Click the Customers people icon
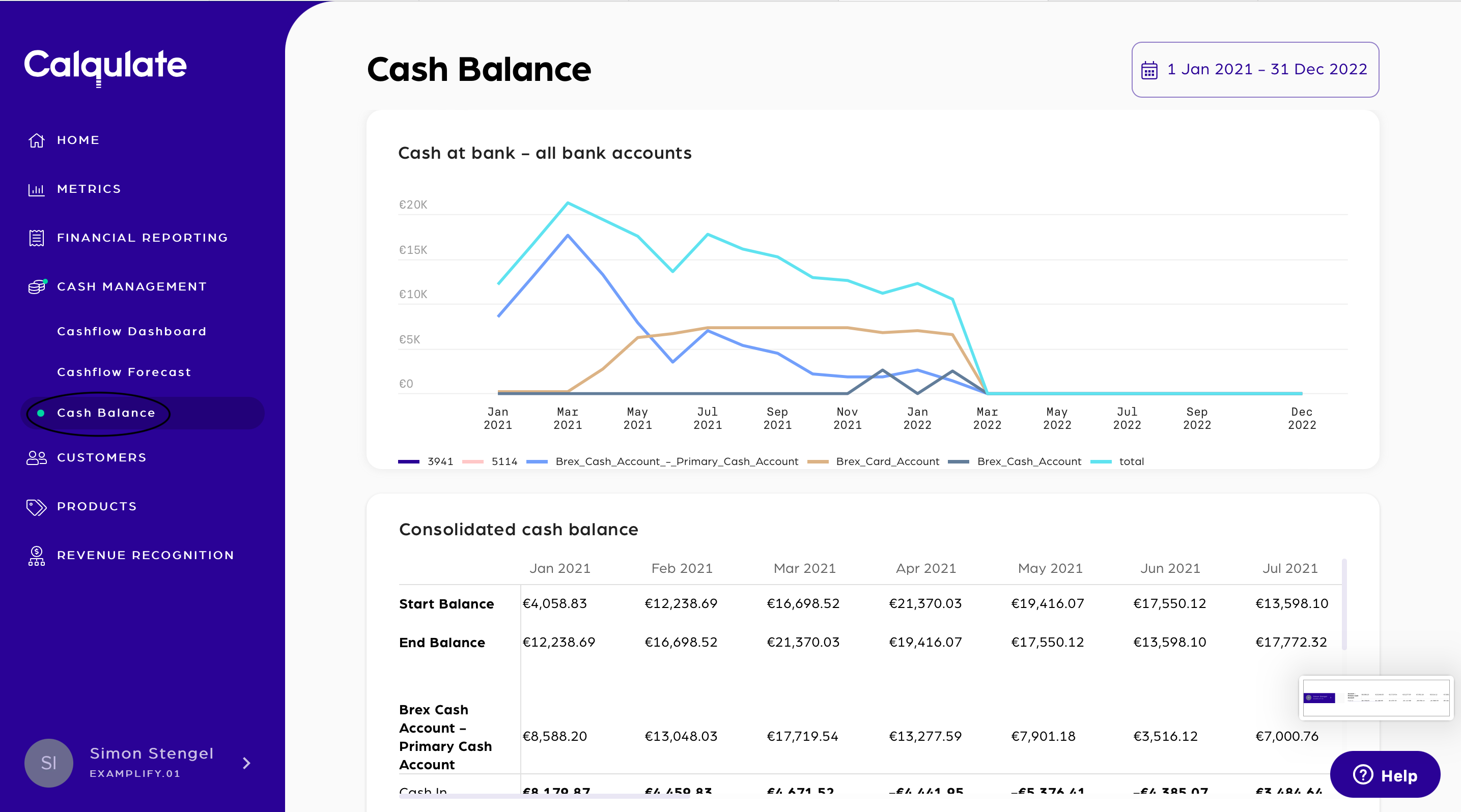This screenshot has width=1461, height=812. tap(36, 458)
